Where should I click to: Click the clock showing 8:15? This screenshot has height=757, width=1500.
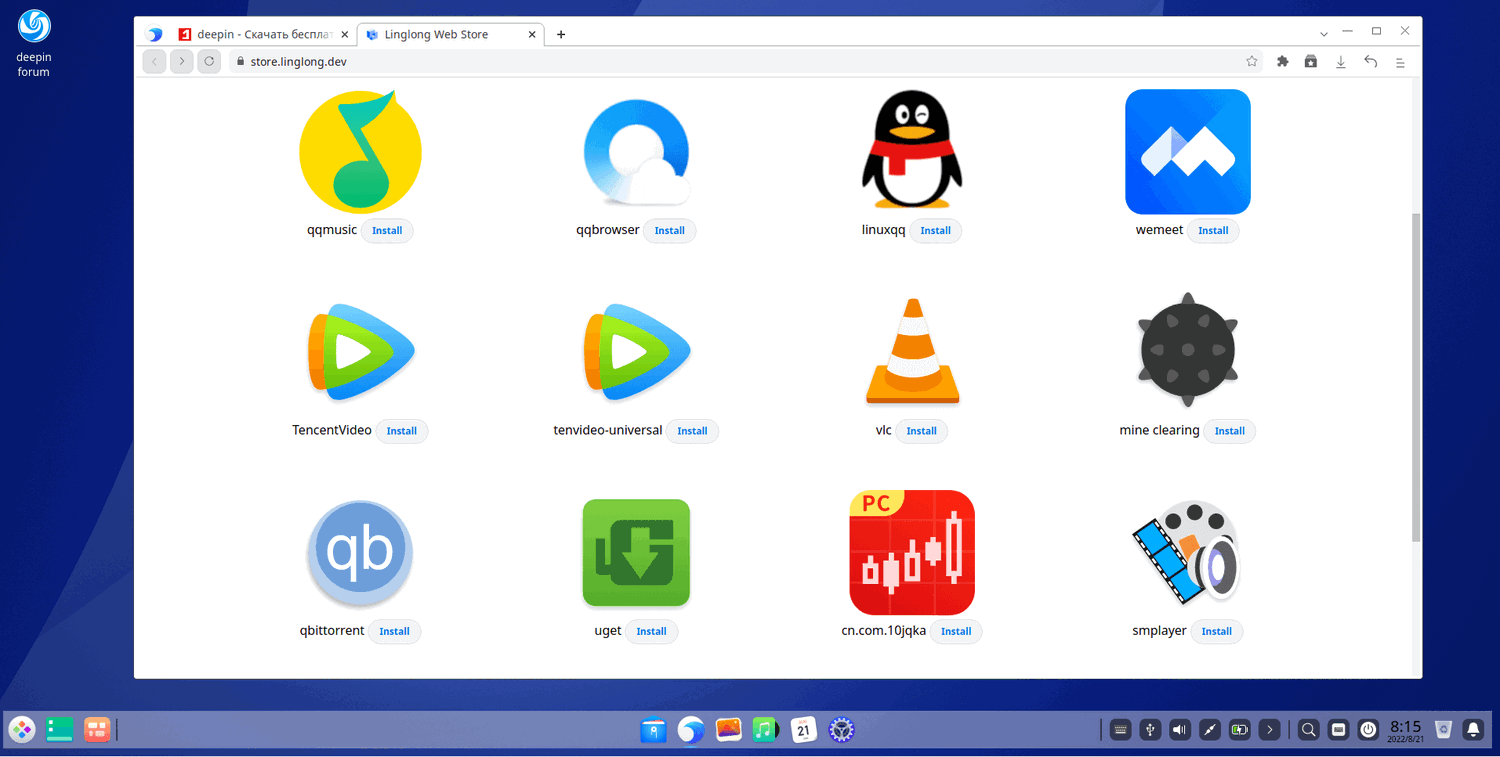click(x=1405, y=730)
